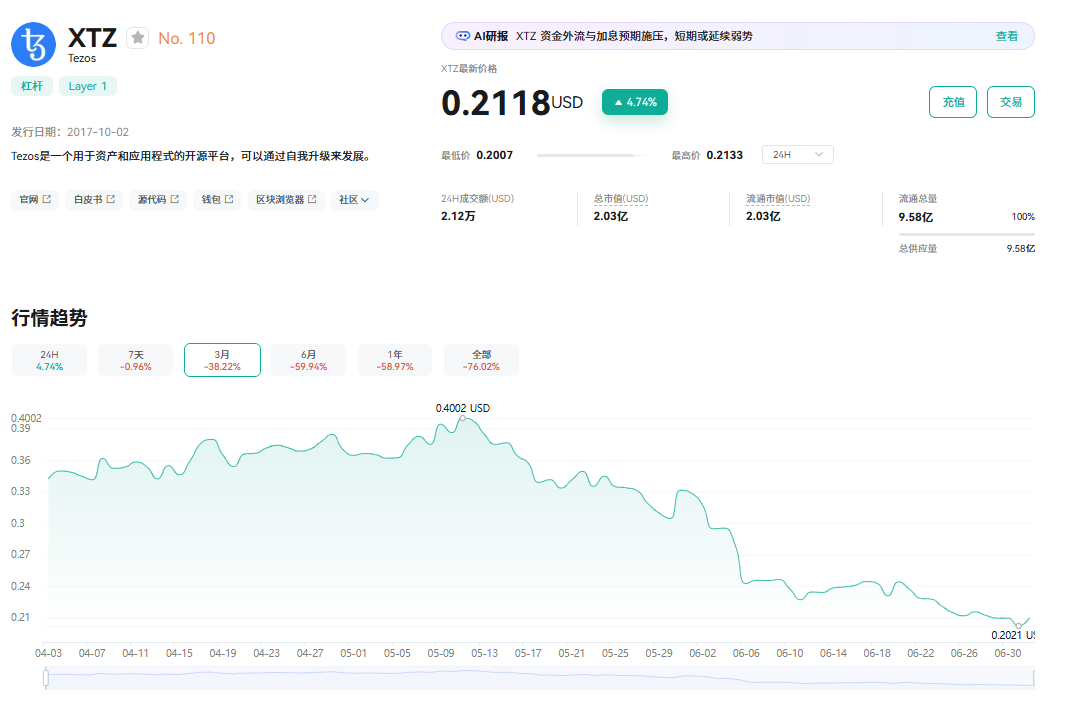The image size is (1076, 728).
Task: Select the 3月 trend tab
Action: tap(222, 360)
